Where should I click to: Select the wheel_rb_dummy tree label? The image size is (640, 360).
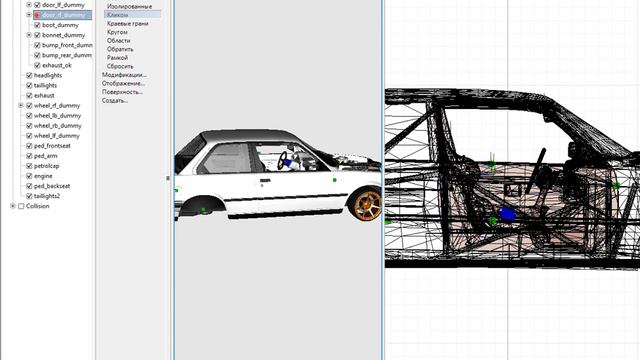[x=58, y=126]
